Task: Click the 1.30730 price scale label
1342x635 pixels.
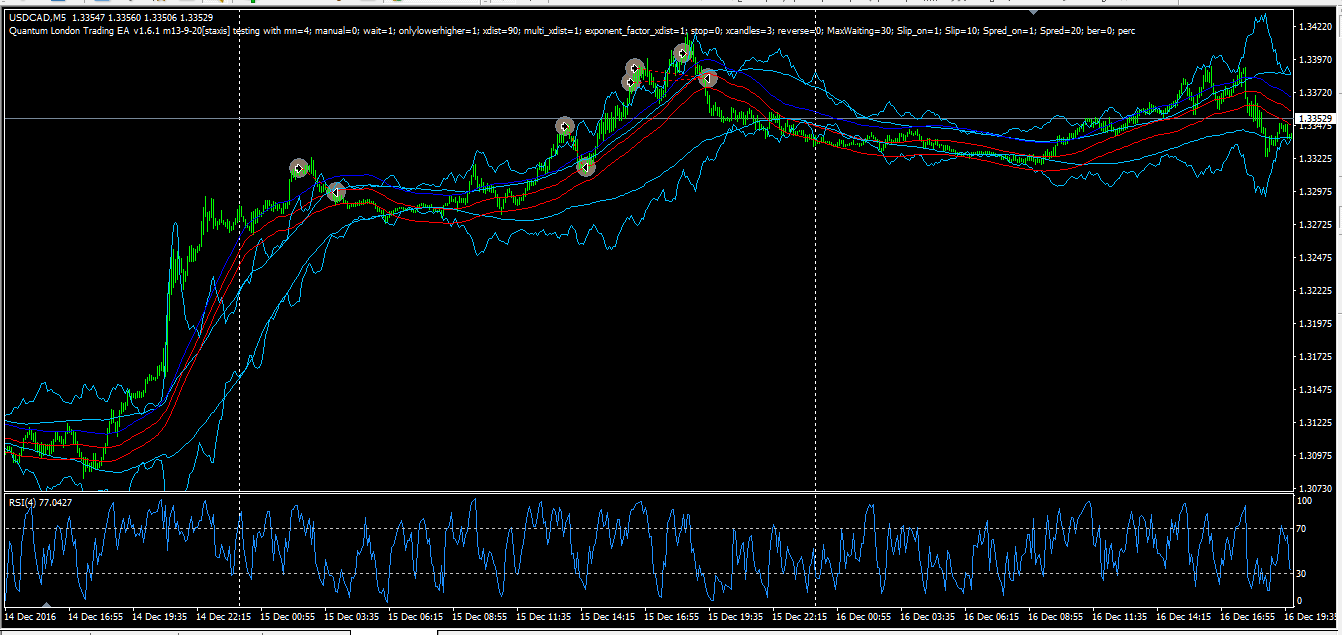Action: click(x=1314, y=487)
